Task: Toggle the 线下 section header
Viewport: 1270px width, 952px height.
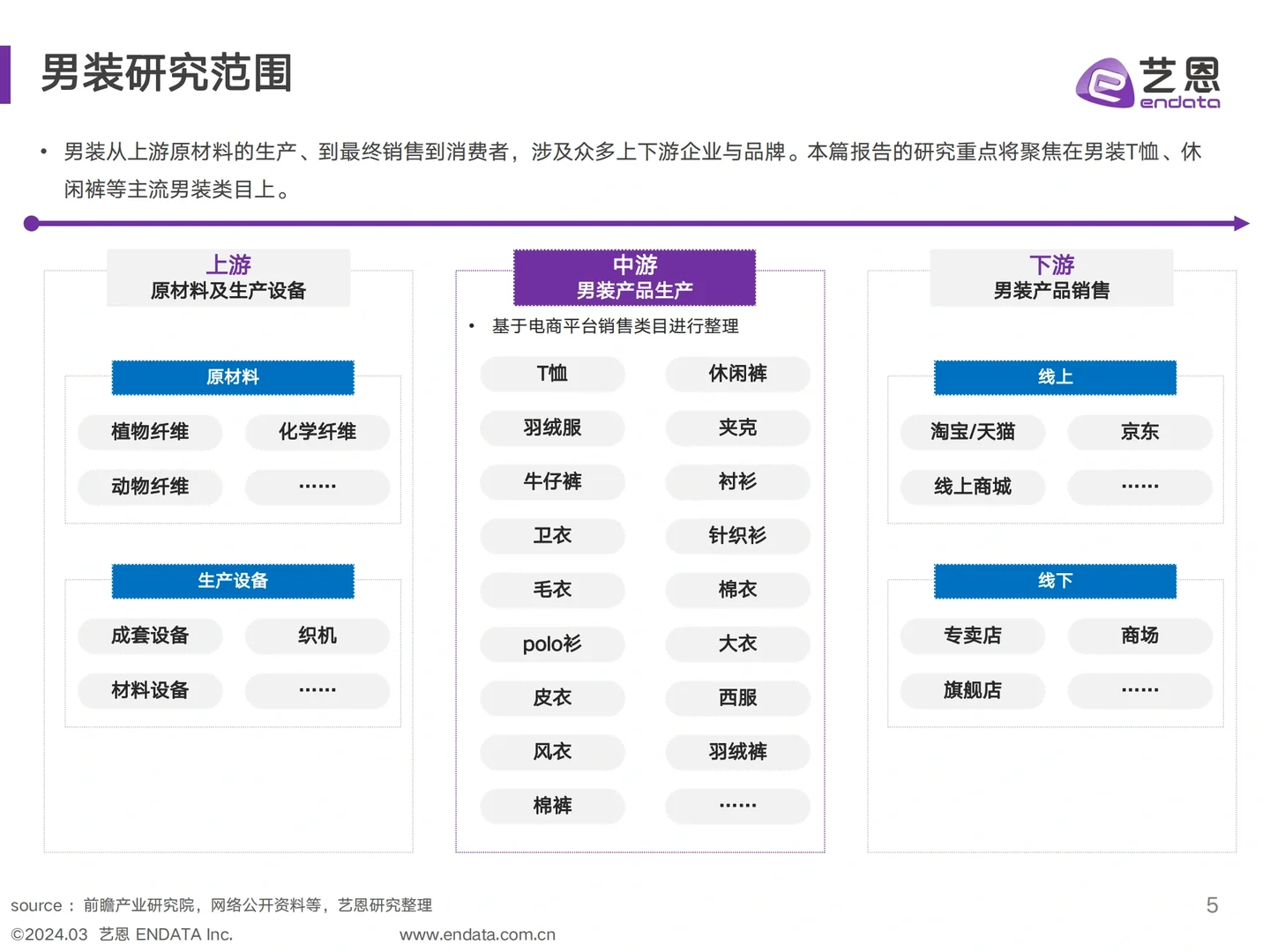Action: point(1054,581)
